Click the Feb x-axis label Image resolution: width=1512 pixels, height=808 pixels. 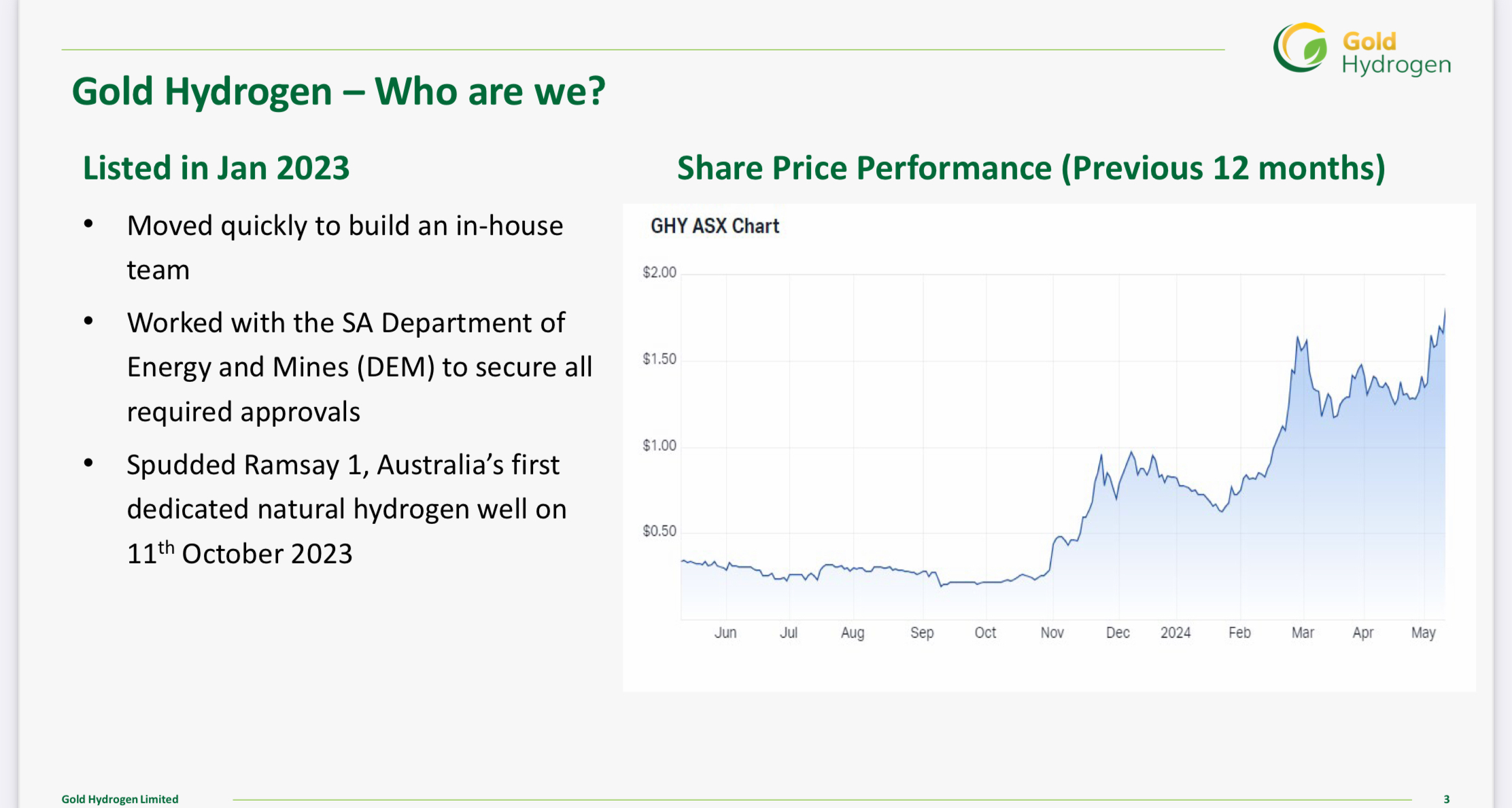(x=1239, y=633)
